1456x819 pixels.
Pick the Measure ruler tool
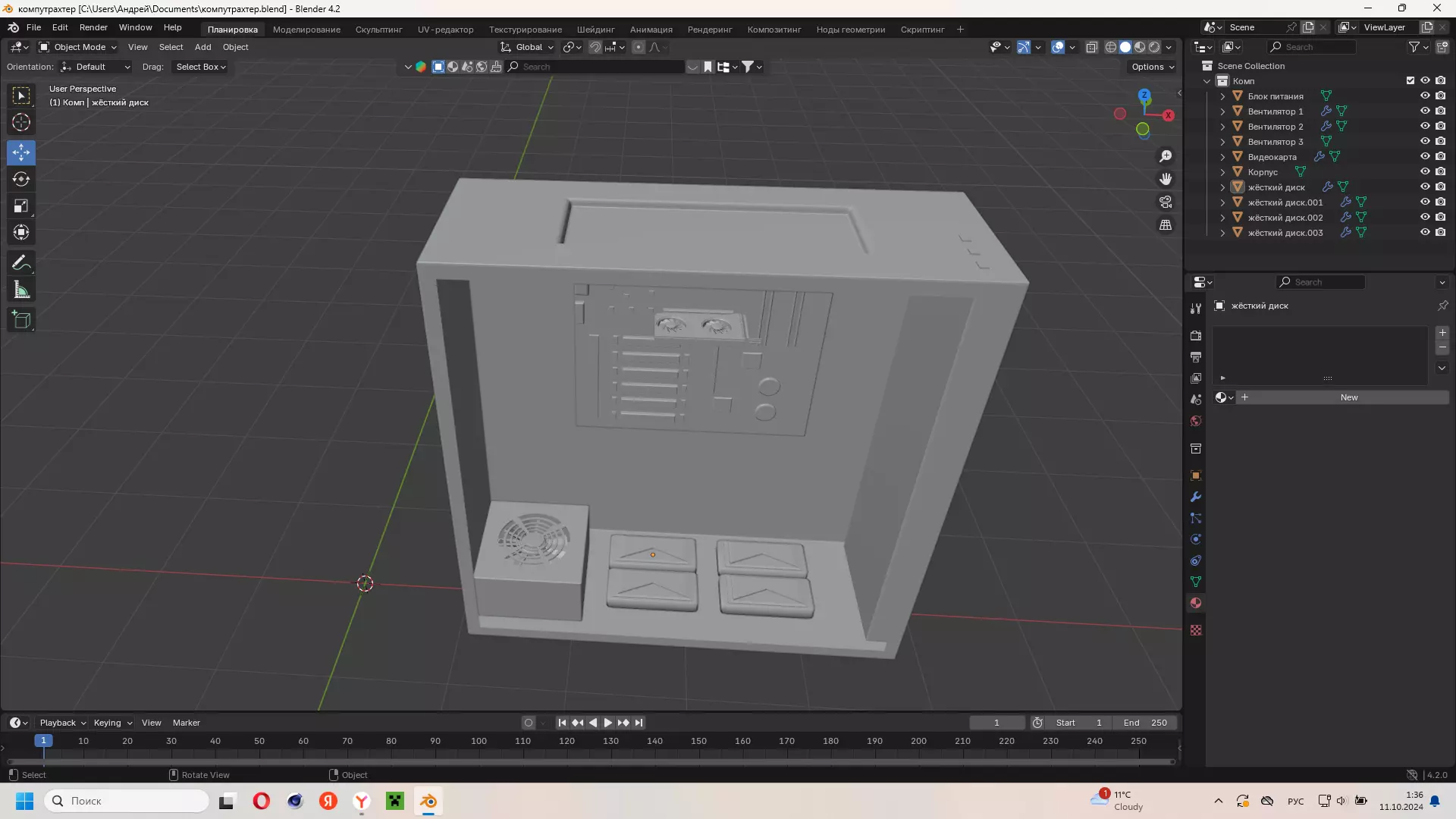[21, 290]
